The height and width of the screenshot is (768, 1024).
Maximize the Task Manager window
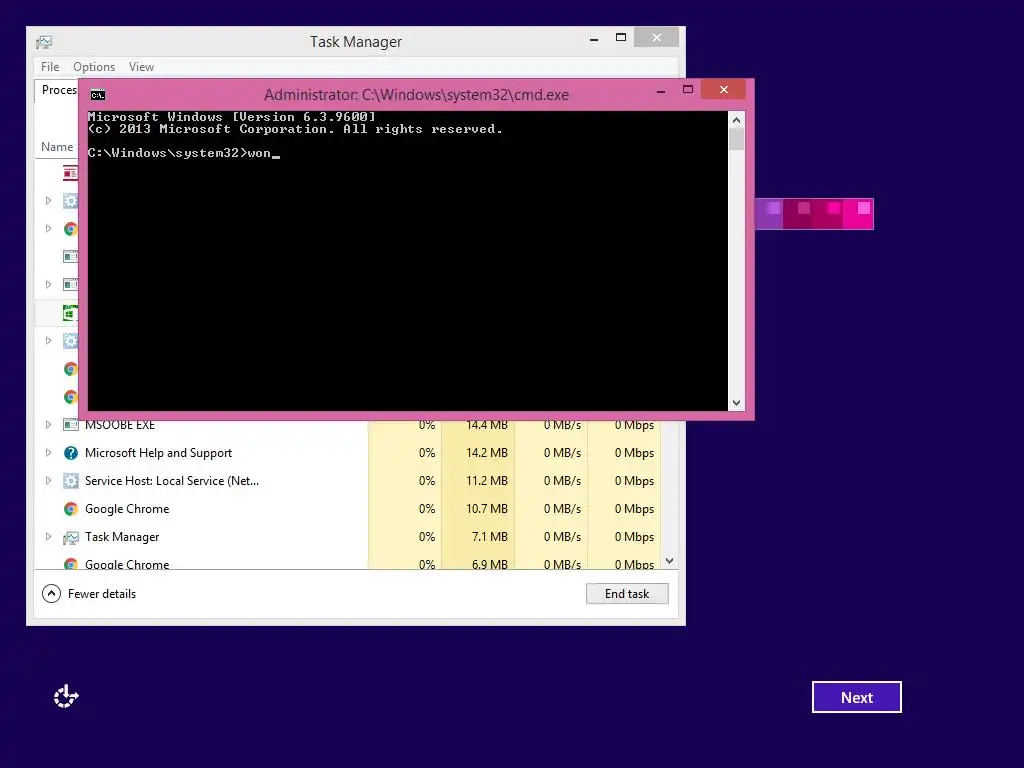[x=621, y=38]
